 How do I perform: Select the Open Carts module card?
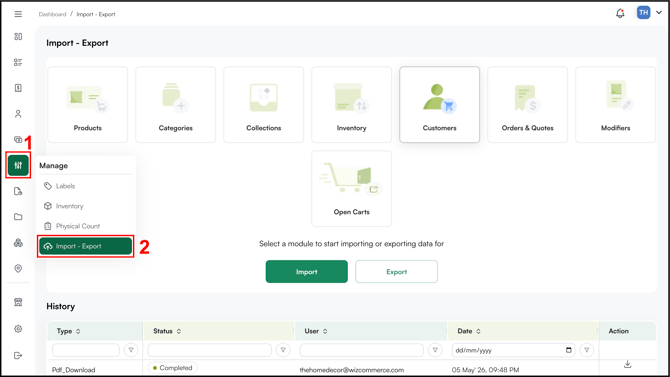click(x=351, y=188)
